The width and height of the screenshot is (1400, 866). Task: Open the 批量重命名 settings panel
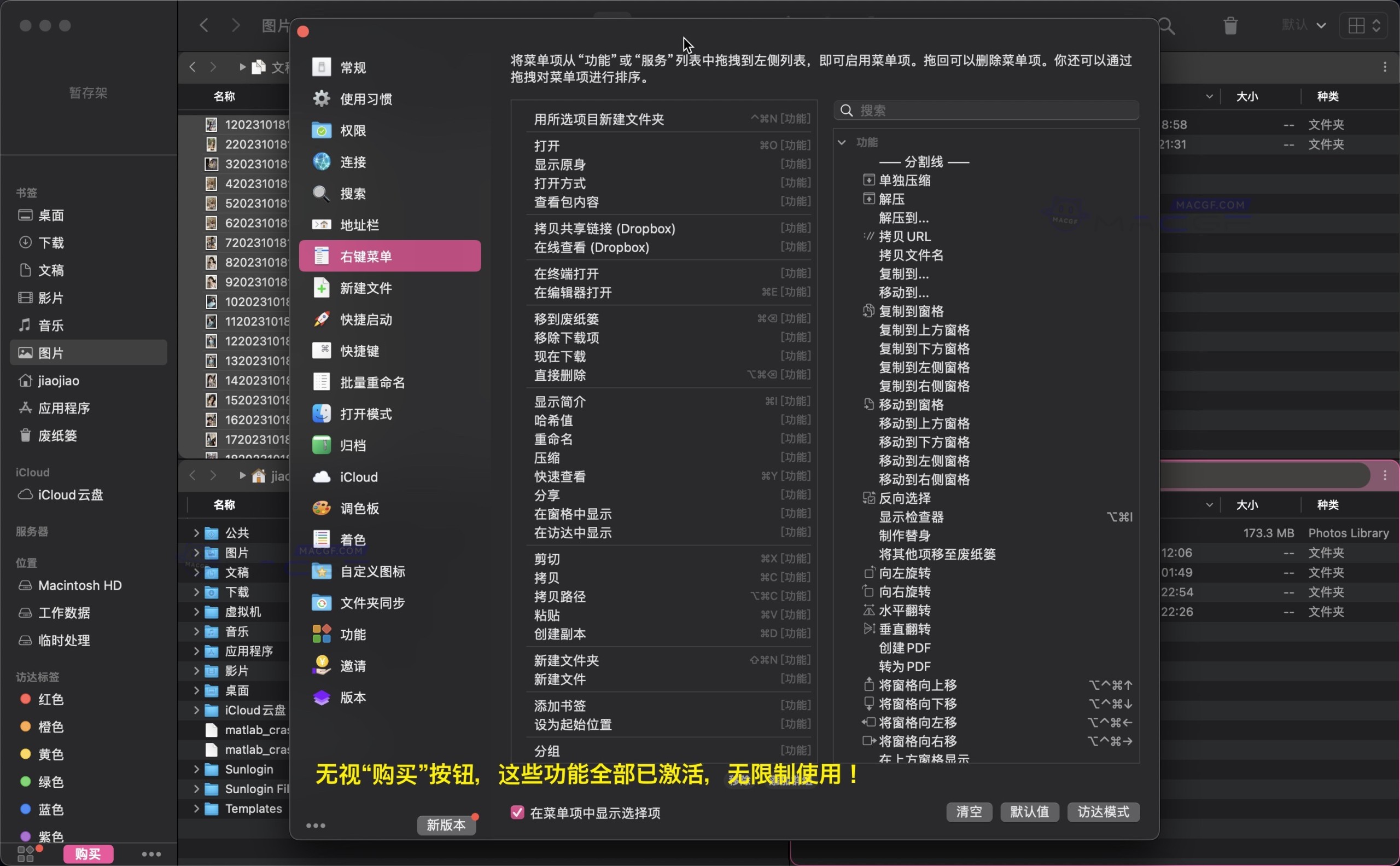(372, 382)
